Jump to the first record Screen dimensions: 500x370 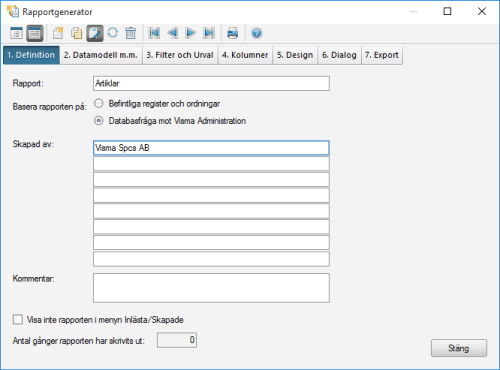click(x=154, y=33)
